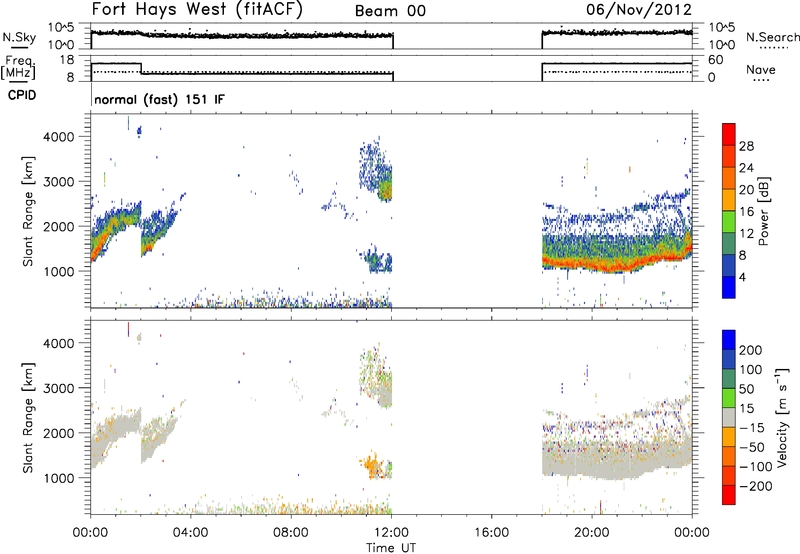The image size is (800, 554).
Task: Click the 'normal (fast) 151 IF' text
Action: coord(160,99)
